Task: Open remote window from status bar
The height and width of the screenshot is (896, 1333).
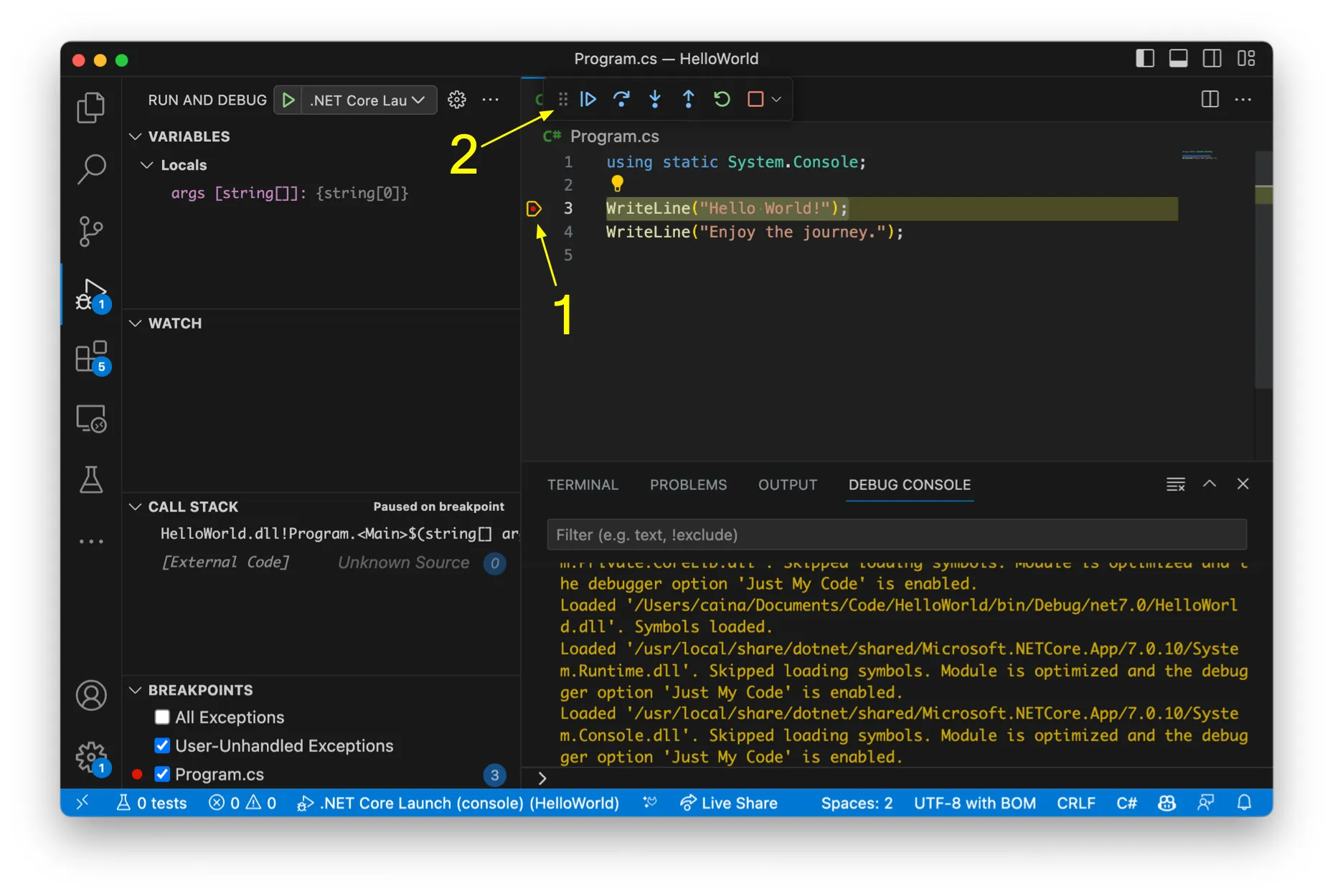Action: pos(83,803)
